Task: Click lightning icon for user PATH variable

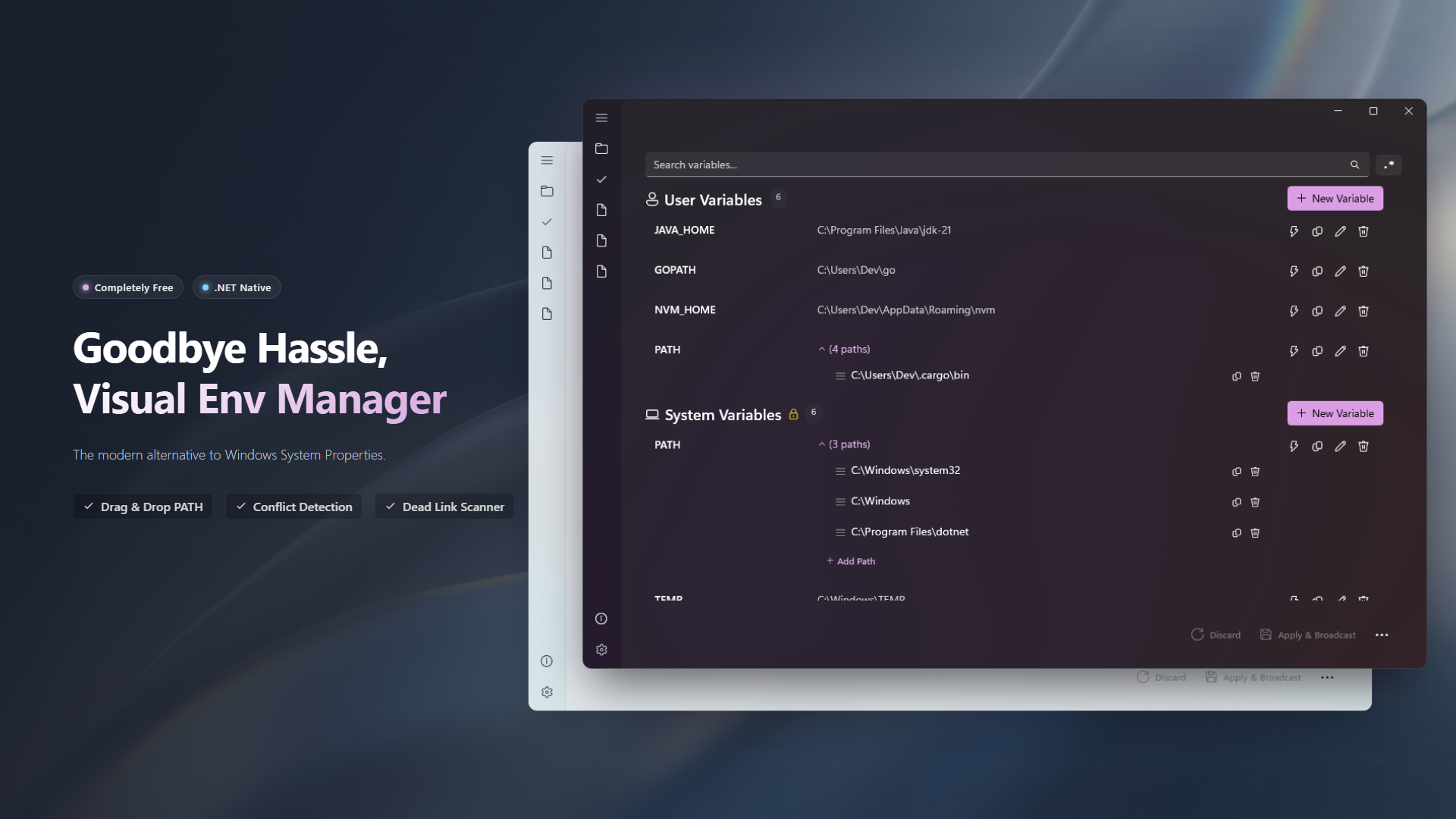Action: (x=1294, y=351)
